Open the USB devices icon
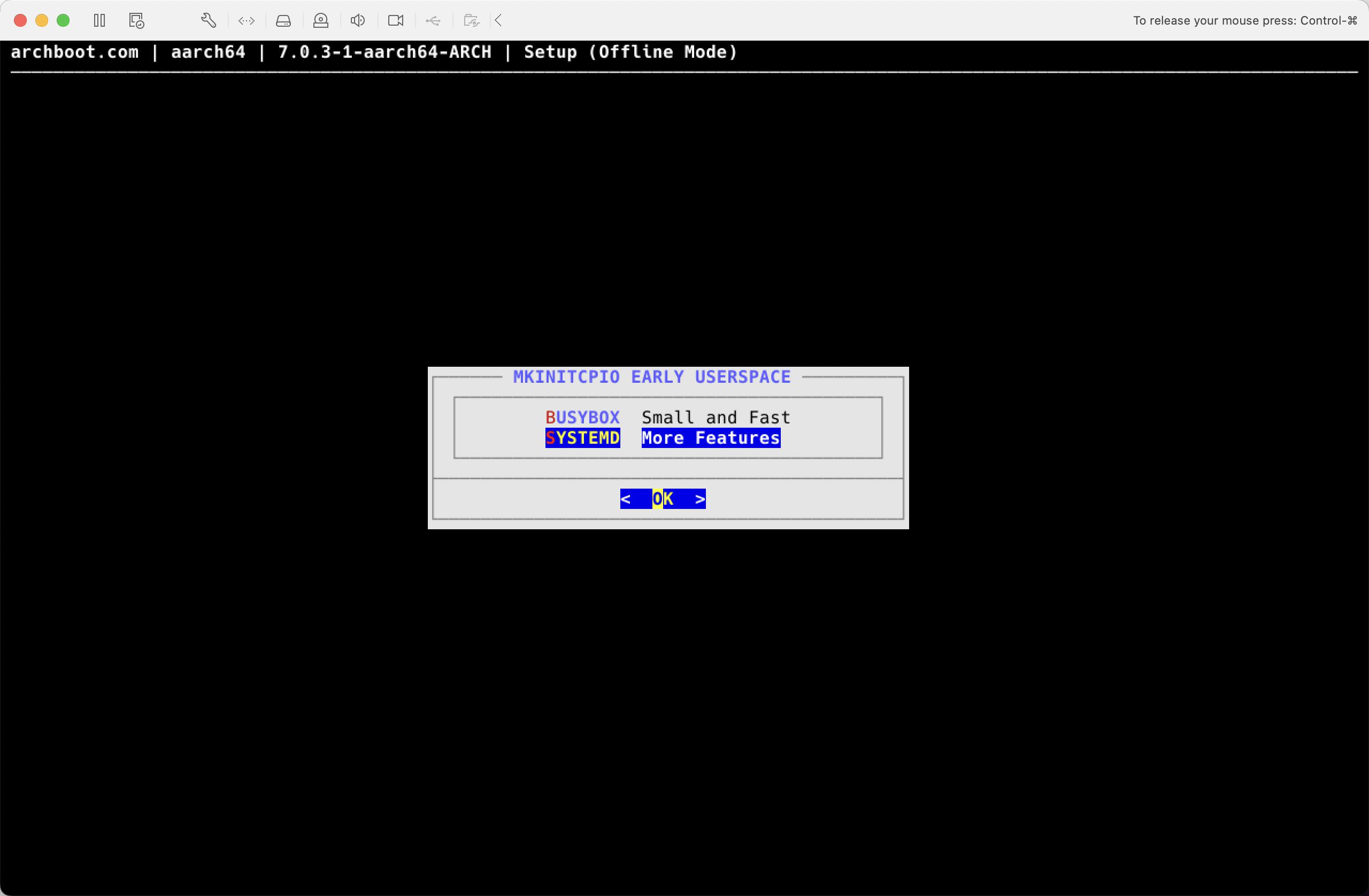The height and width of the screenshot is (896, 1369). click(x=433, y=21)
